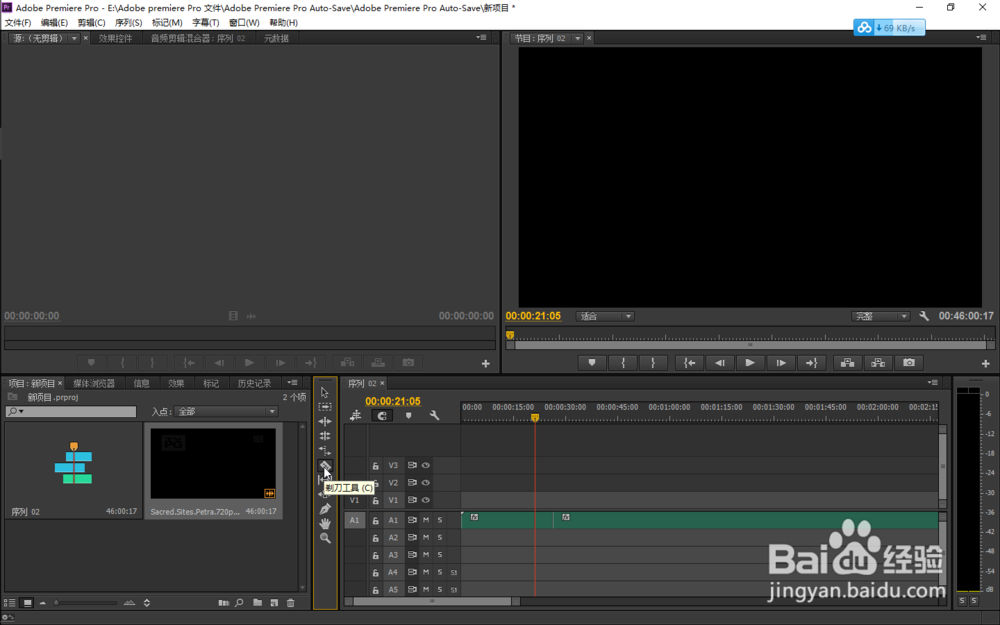Open 编辑(E) menu

click(x=54, y=22)
